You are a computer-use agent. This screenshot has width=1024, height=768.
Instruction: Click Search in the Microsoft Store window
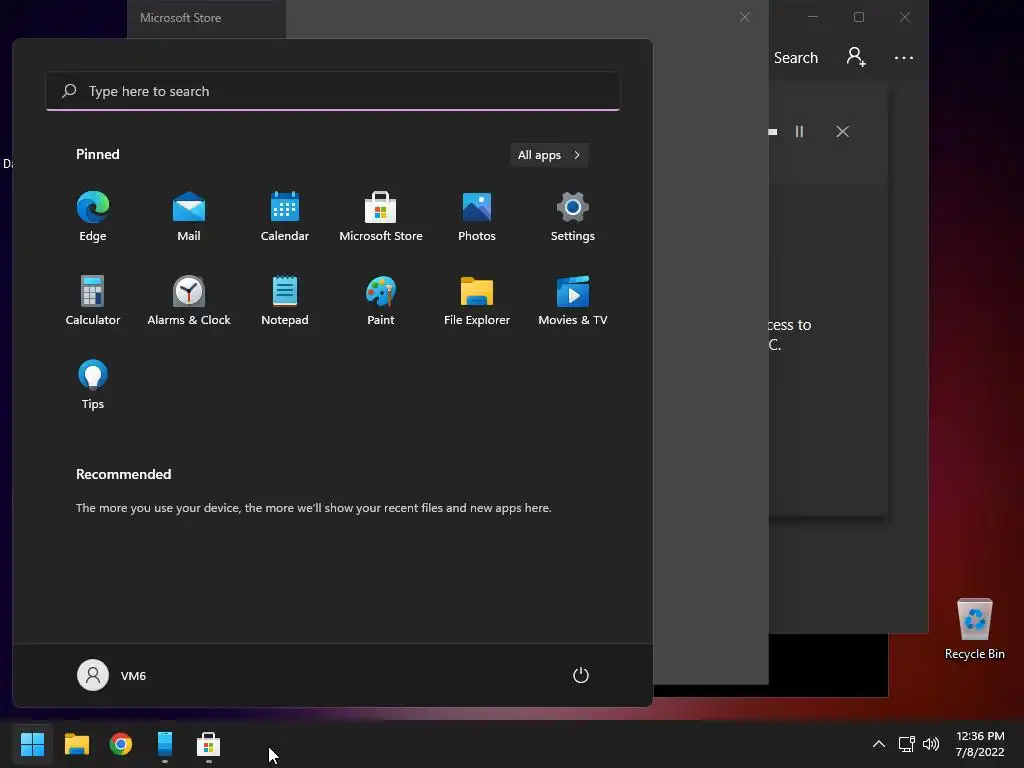tap(795, 57)
